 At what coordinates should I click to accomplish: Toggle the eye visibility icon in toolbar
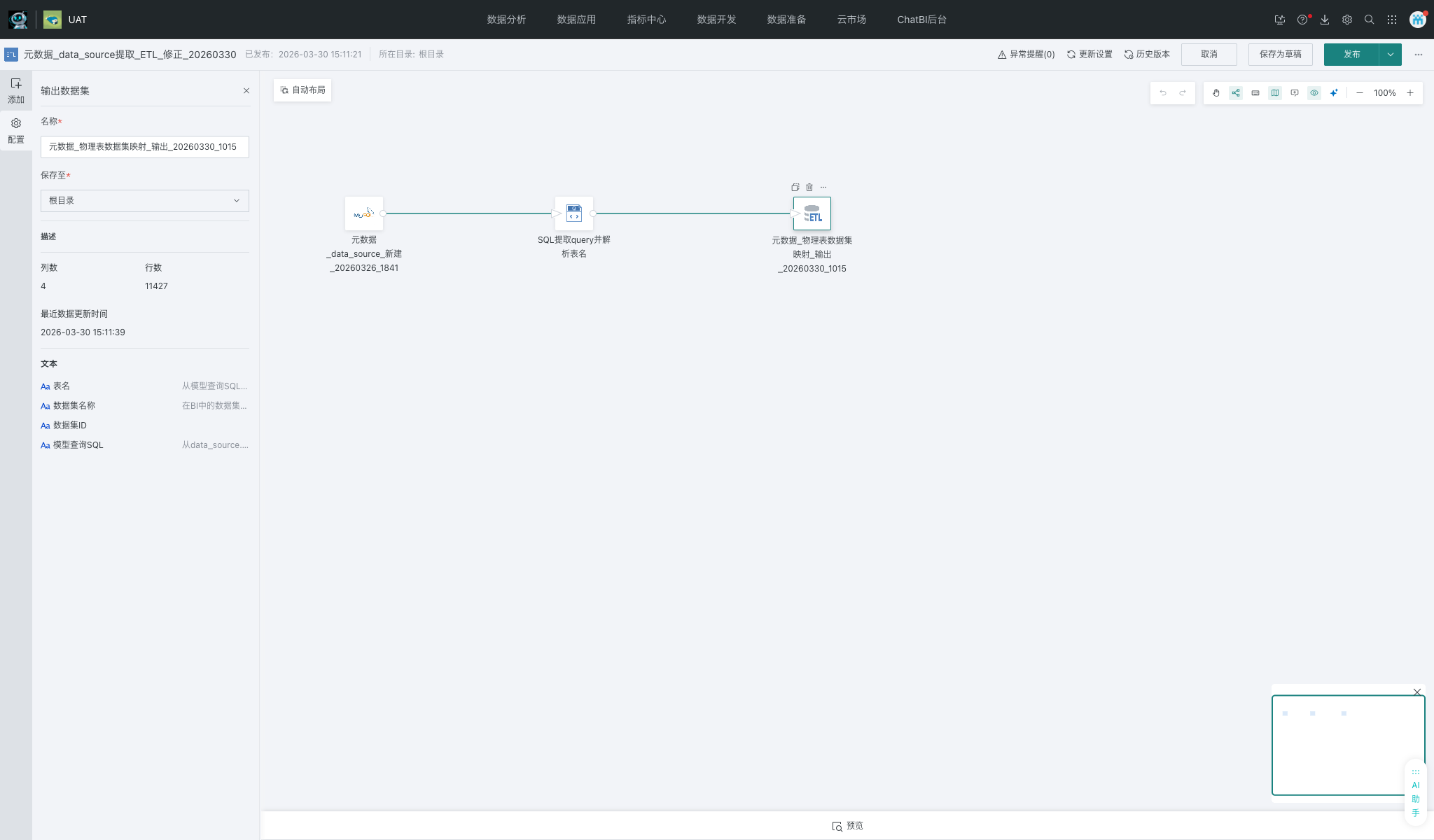click(1314, 93)
